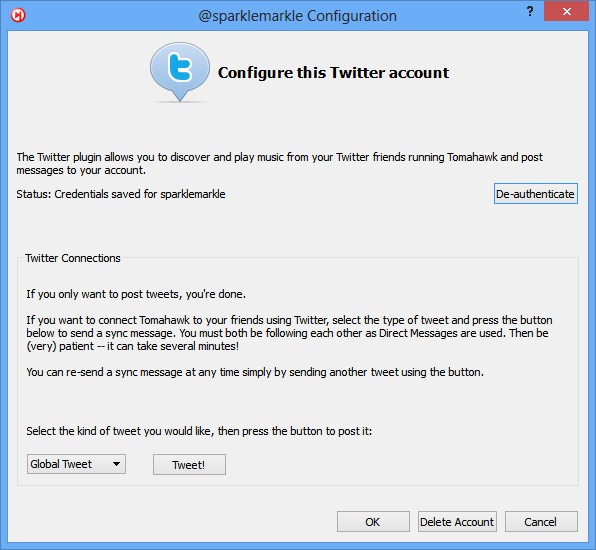The width and height of the screenshot is (596, 550).
Task: Click '@sparklemarkle Configuration' title text
Action: [298, 16]
